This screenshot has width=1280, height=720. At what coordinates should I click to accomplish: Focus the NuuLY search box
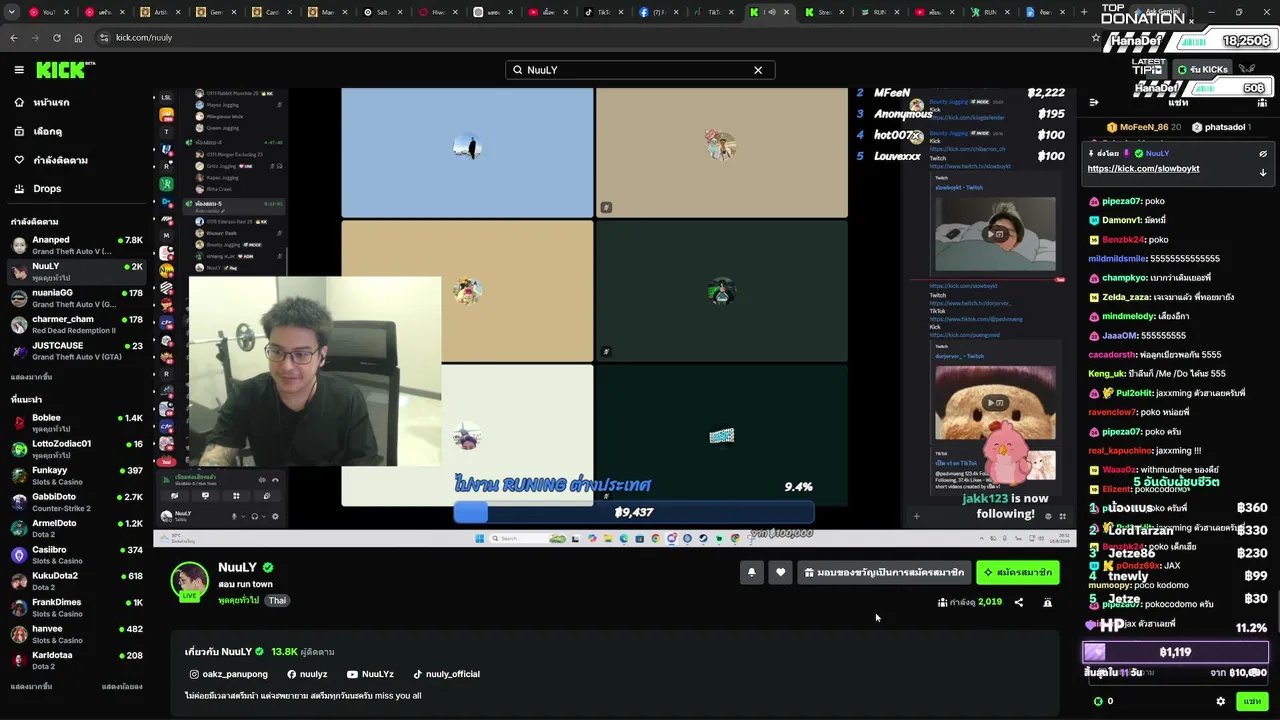[640, 70]
